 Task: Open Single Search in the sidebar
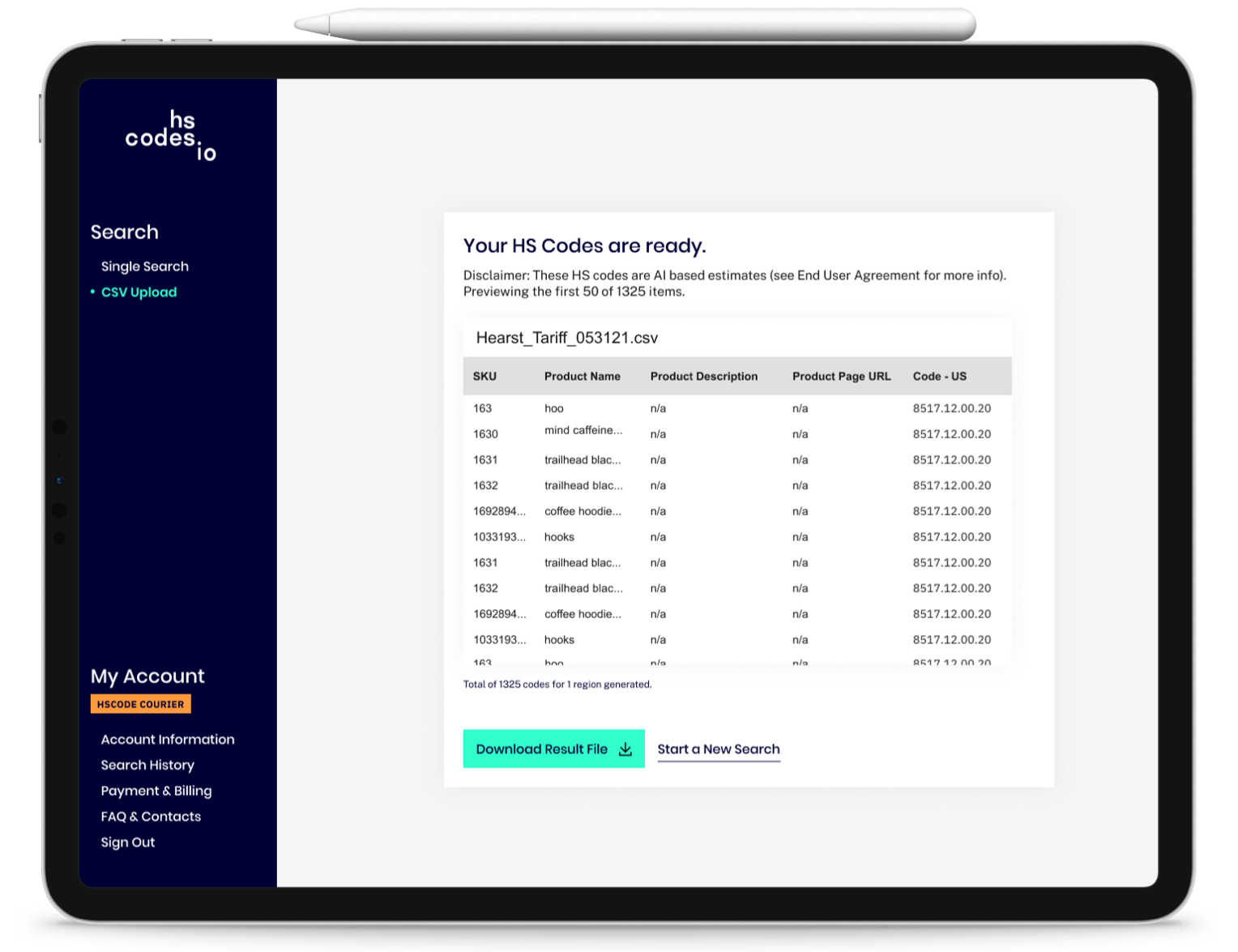click(144, 267)
